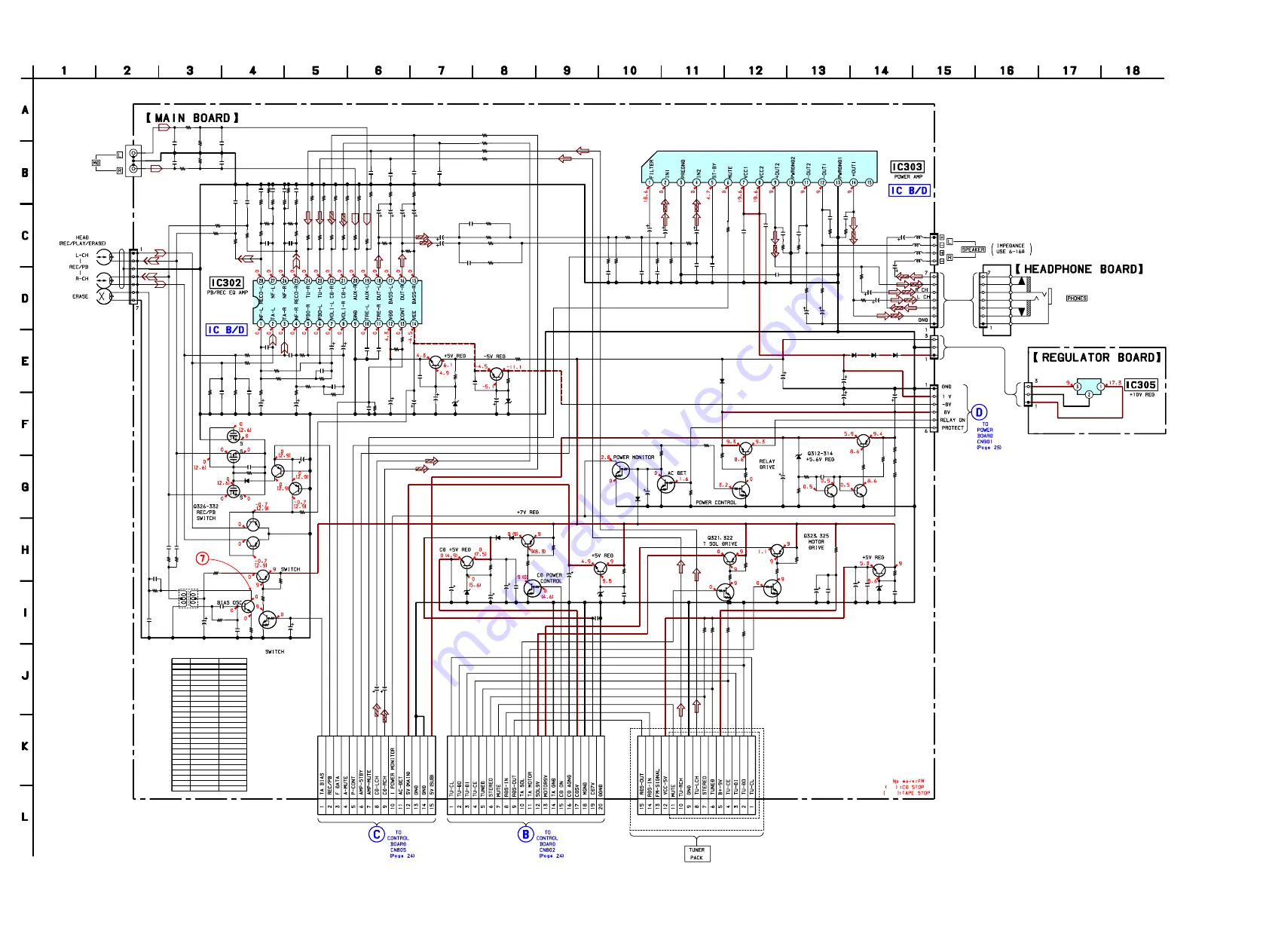The image size is (1266, 952).
Task: Click the ERASE head label
Action: point(81,297)
